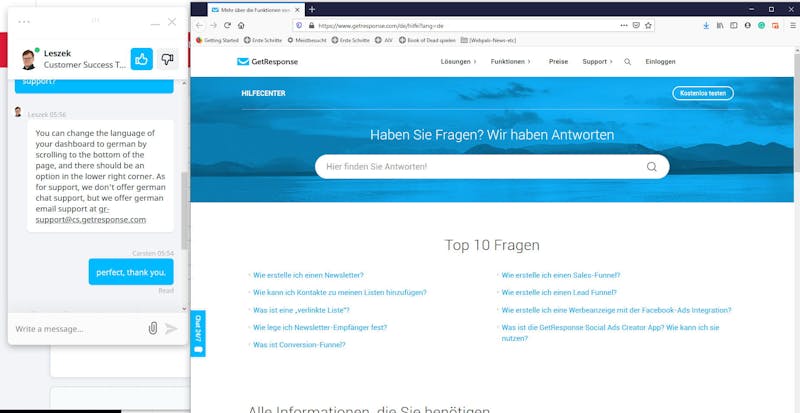Toggle the Firefox sidebar
The width and height of the screenshot is (800, 413).
(x=734, y=25)
